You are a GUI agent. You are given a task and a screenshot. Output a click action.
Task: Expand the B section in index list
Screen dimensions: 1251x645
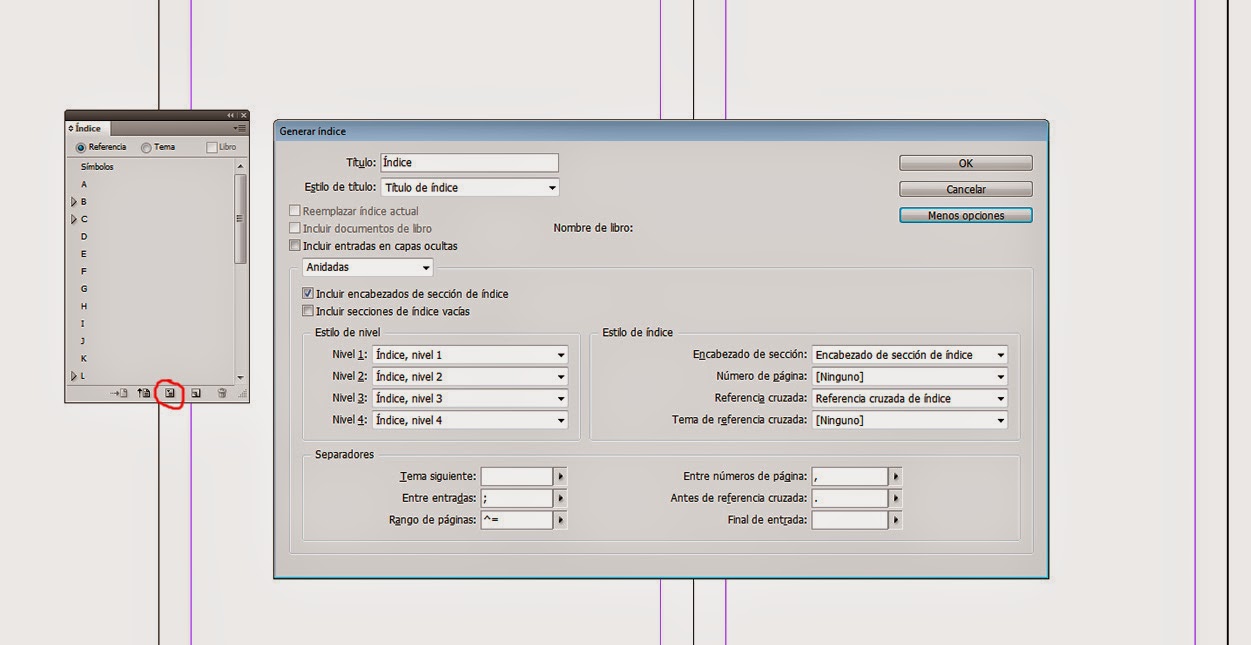73,202
